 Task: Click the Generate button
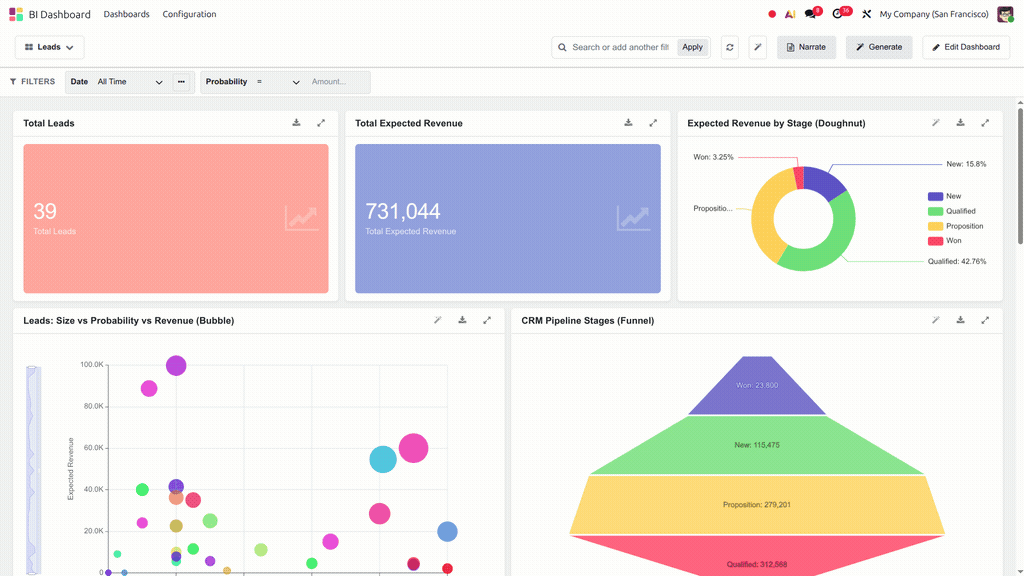(879, 47)
